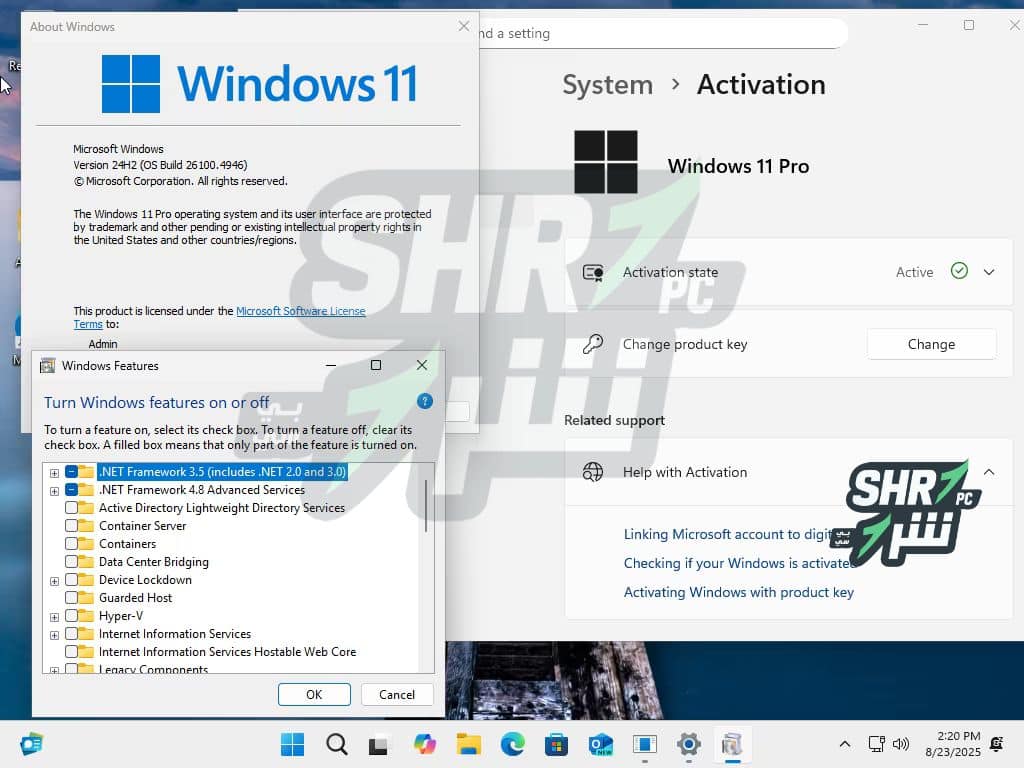Select the Container Server row label
The height and width of the screenshot is (768, 1024).
pos(142,526)
